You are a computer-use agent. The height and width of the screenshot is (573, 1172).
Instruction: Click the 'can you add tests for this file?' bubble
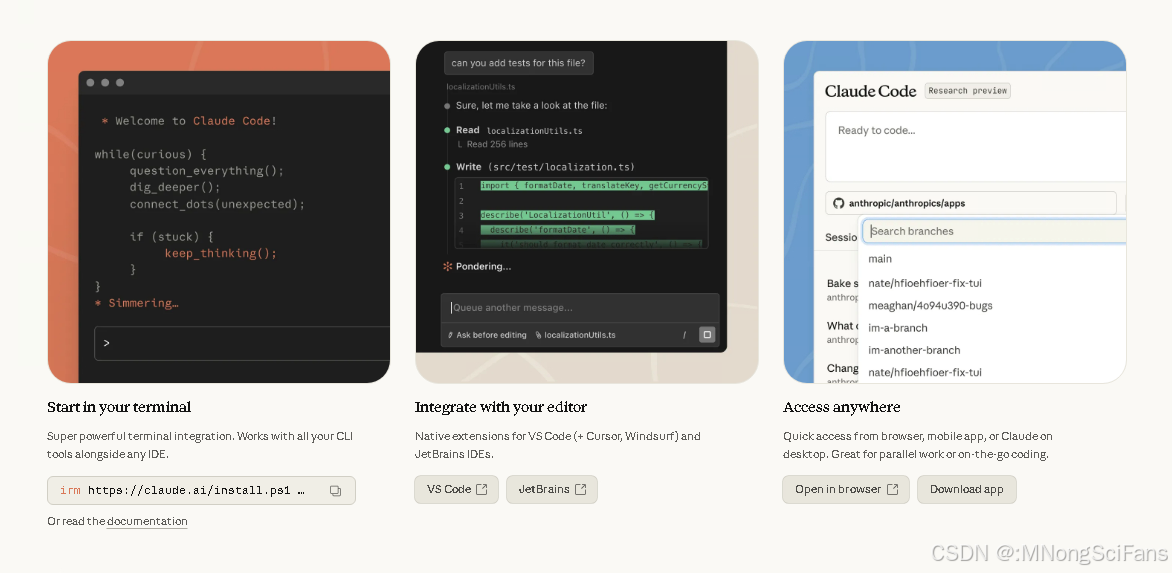point(519,63)
